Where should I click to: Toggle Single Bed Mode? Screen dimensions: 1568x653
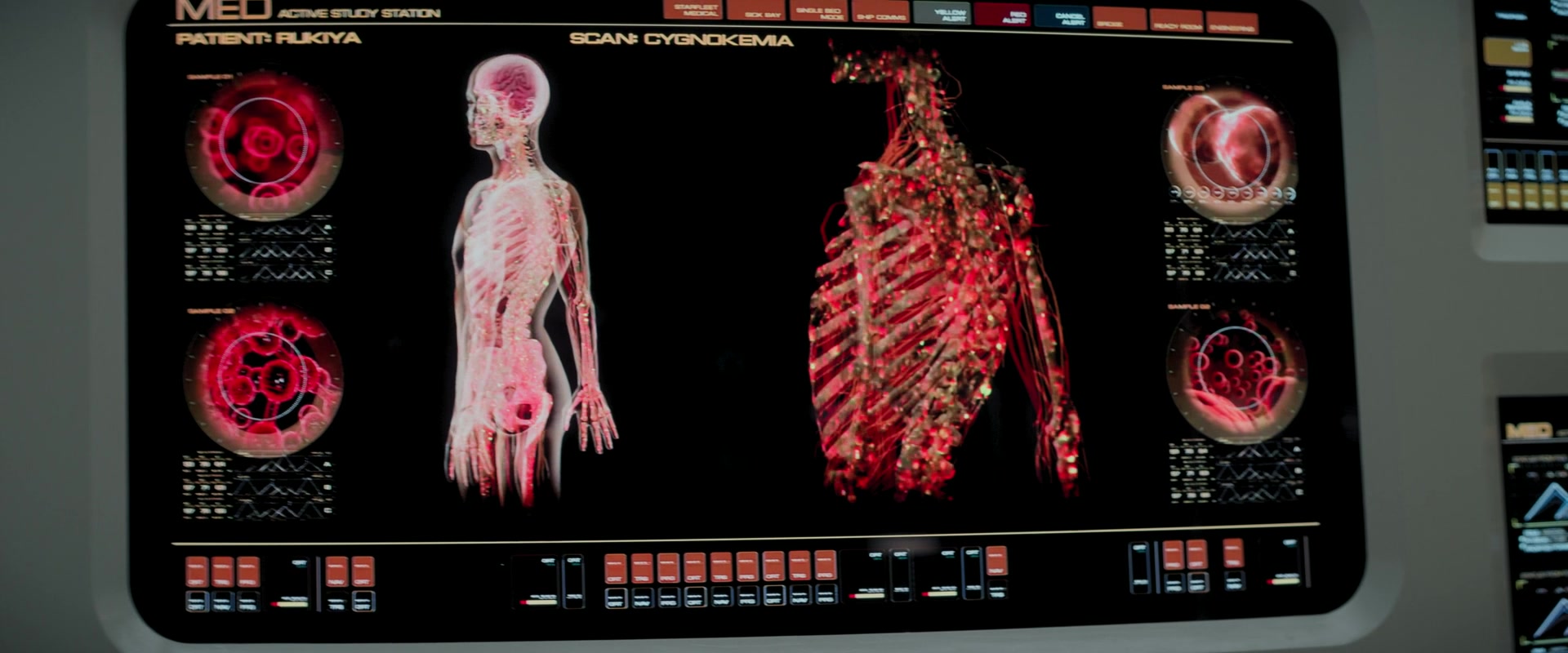pos(819,11)
